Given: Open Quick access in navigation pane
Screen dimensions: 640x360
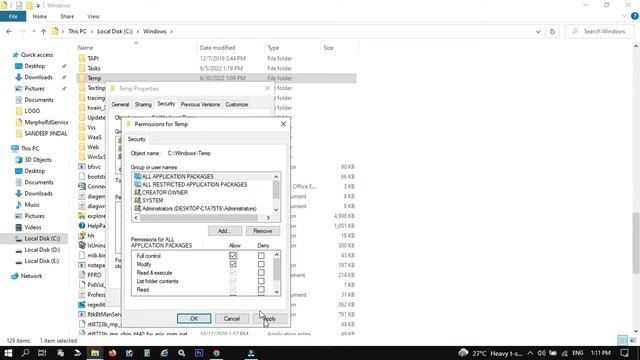Looking at the screenshot, I should tap(37, 55).
